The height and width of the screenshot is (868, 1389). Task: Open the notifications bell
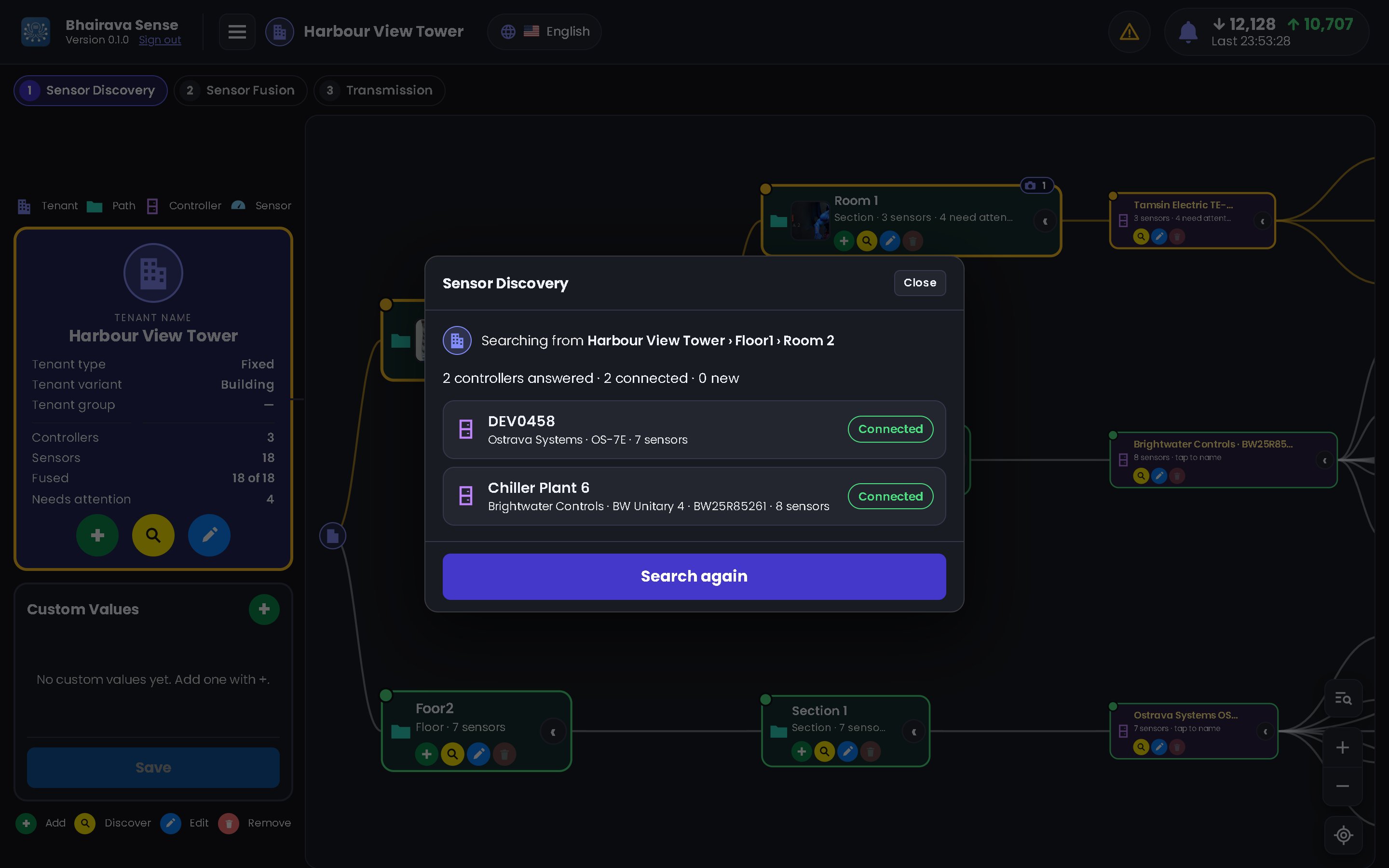(1187, 32)
